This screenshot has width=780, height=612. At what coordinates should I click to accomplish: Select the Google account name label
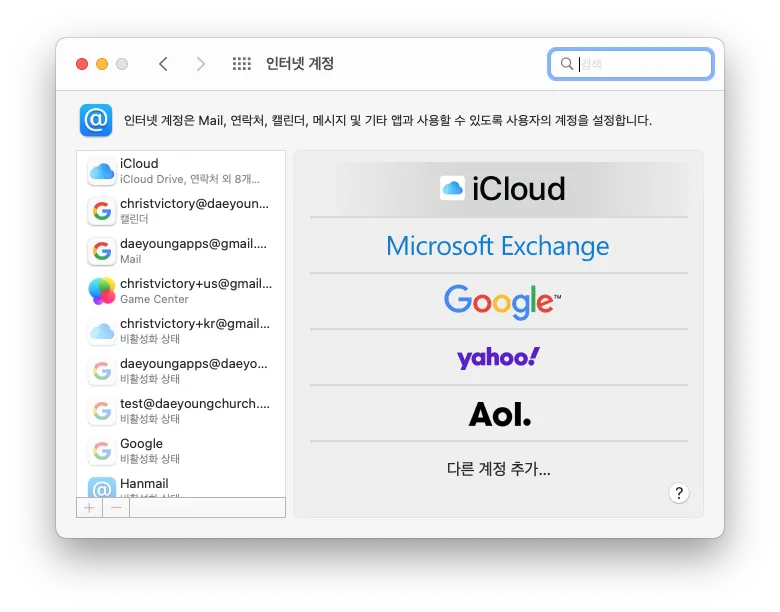141,443
